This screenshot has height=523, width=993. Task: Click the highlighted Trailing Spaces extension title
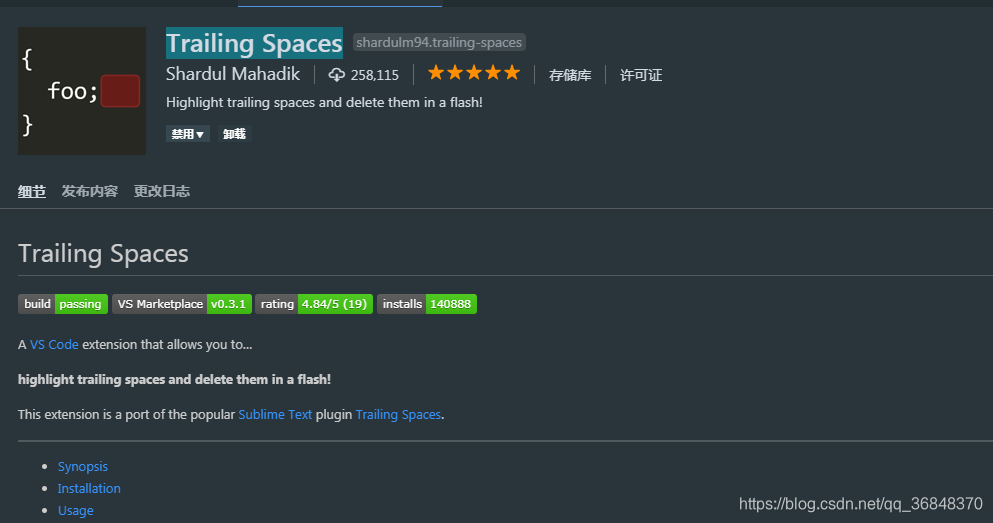click(x=254, y=43)
